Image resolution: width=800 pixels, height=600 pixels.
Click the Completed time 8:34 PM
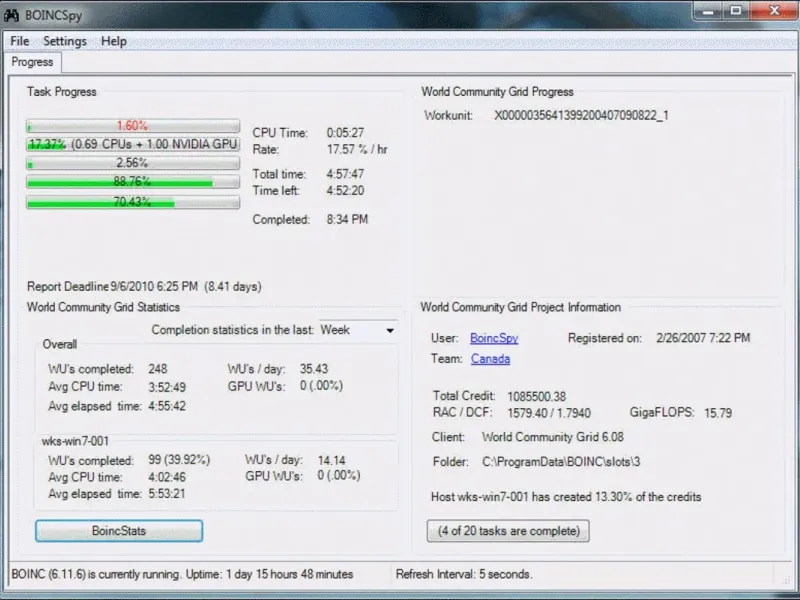[347, 219]
